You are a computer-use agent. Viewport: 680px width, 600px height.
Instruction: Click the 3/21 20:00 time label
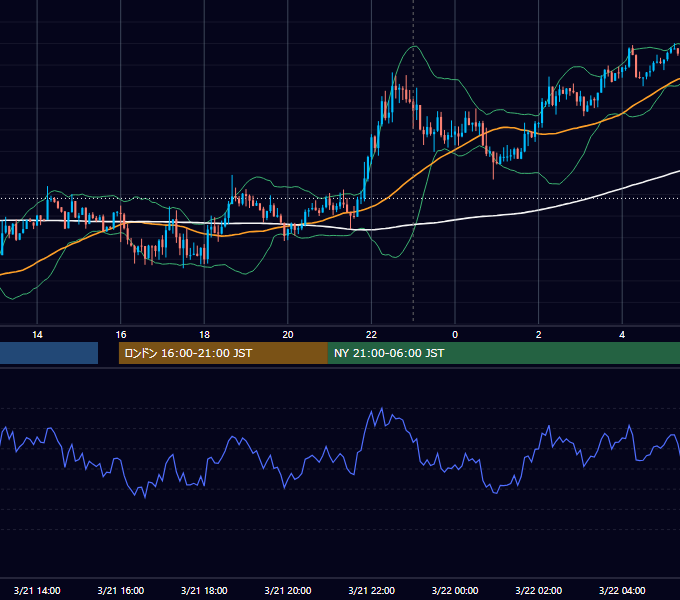click(288, 590)
